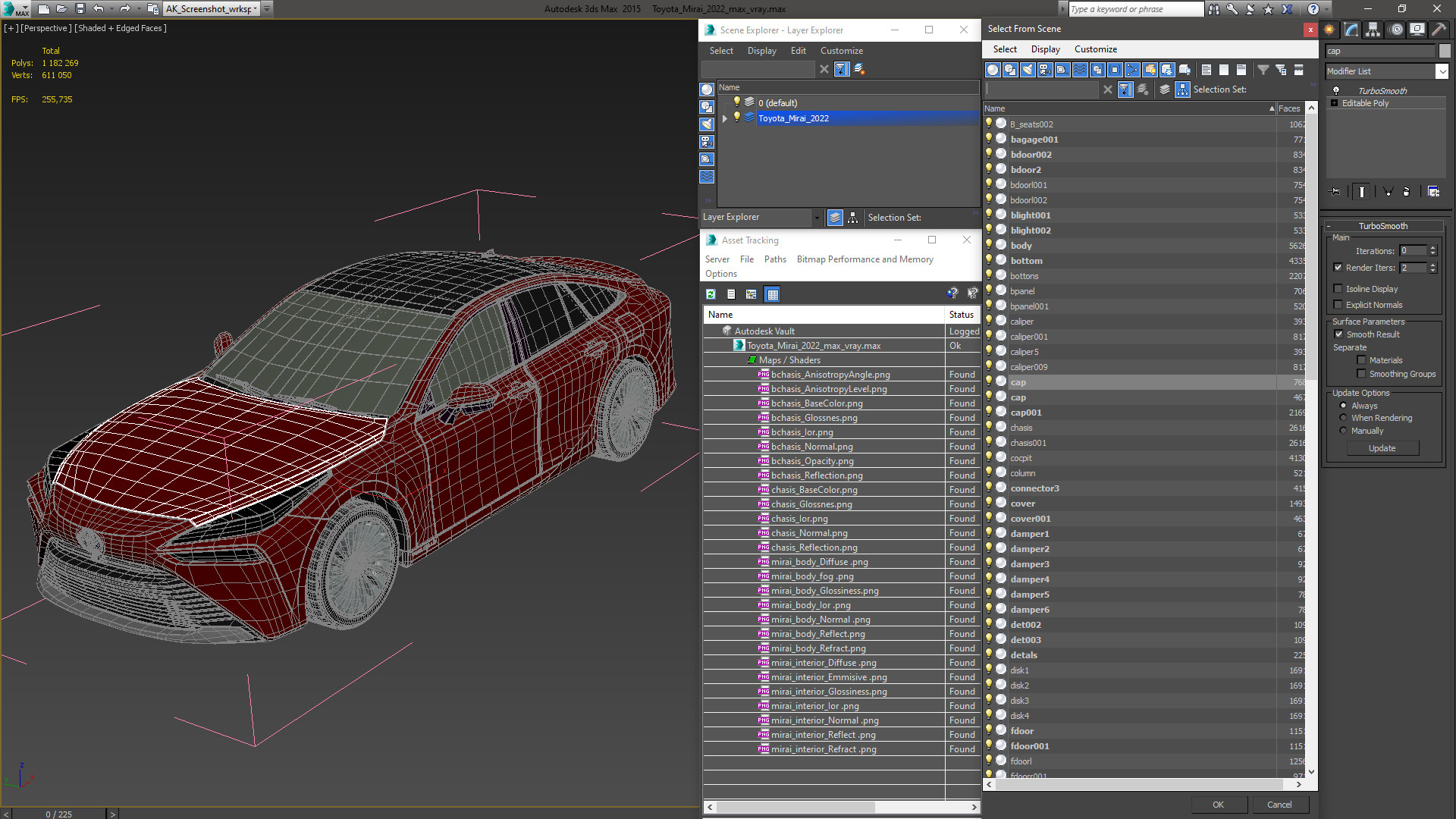Select Manually update option
Screen dimensions: 1456x819
point(1343,431)
